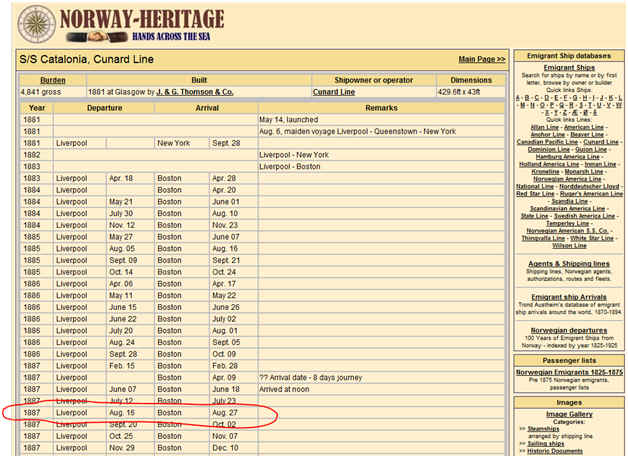This screenshot has width=628, height=458.
Task: Click the Arrival column header
Action: (207, 108)
